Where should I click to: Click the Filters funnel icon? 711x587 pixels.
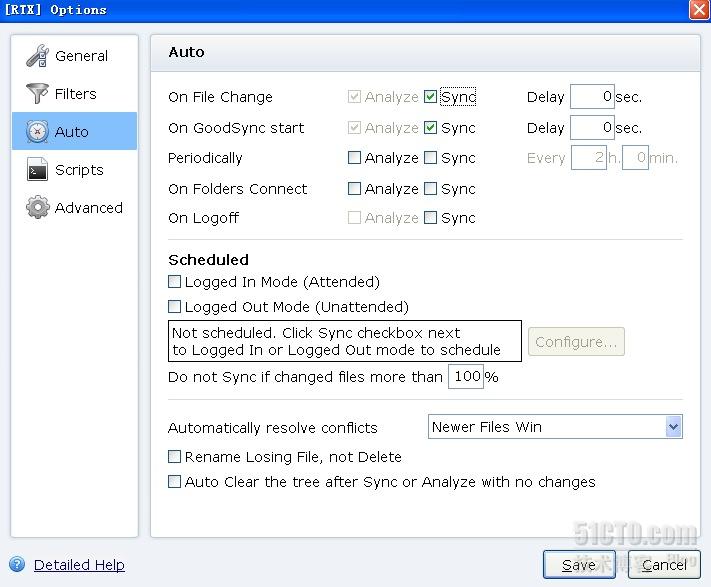point(37,93)
